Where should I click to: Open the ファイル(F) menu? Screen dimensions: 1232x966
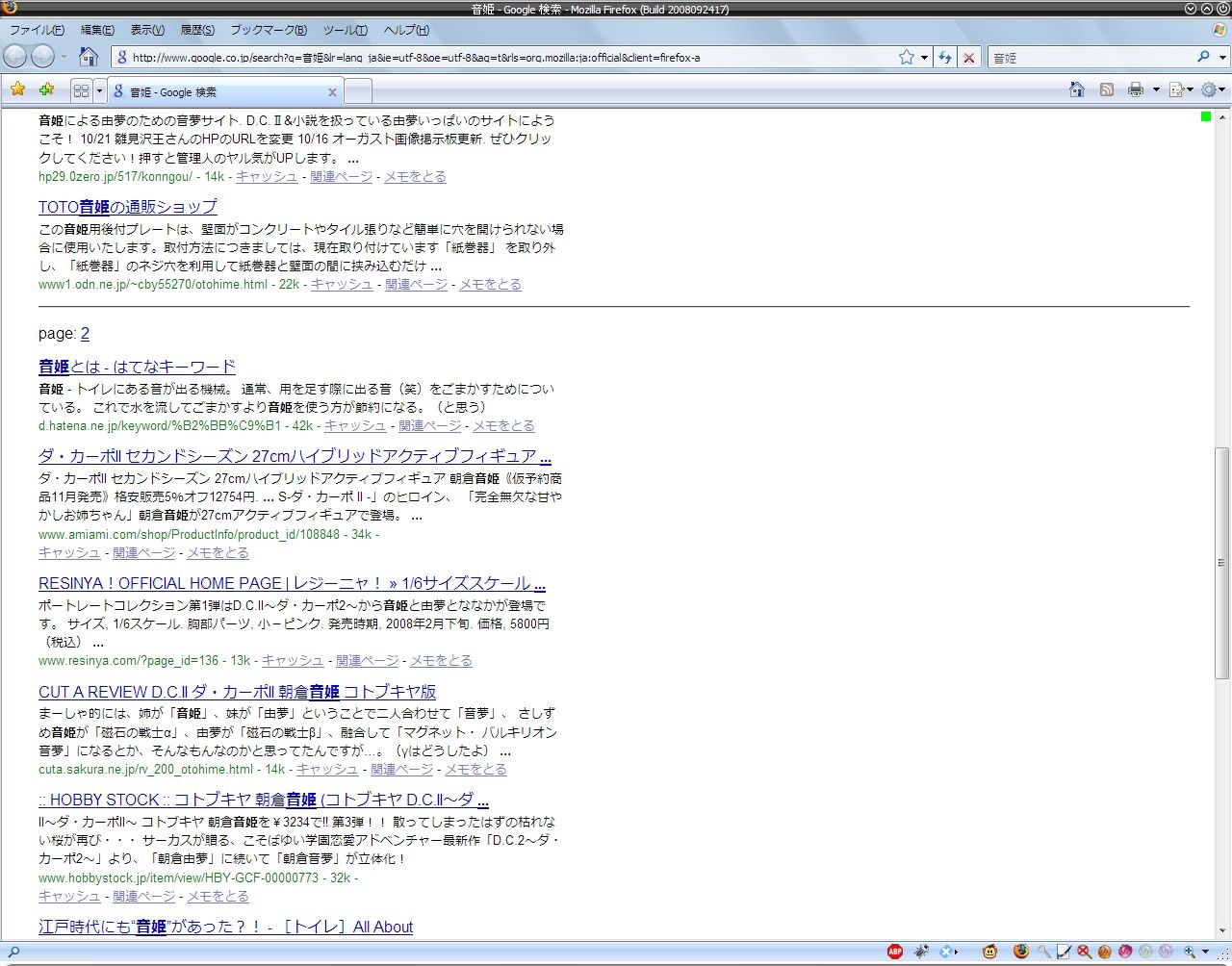click(x=37, y=30)
